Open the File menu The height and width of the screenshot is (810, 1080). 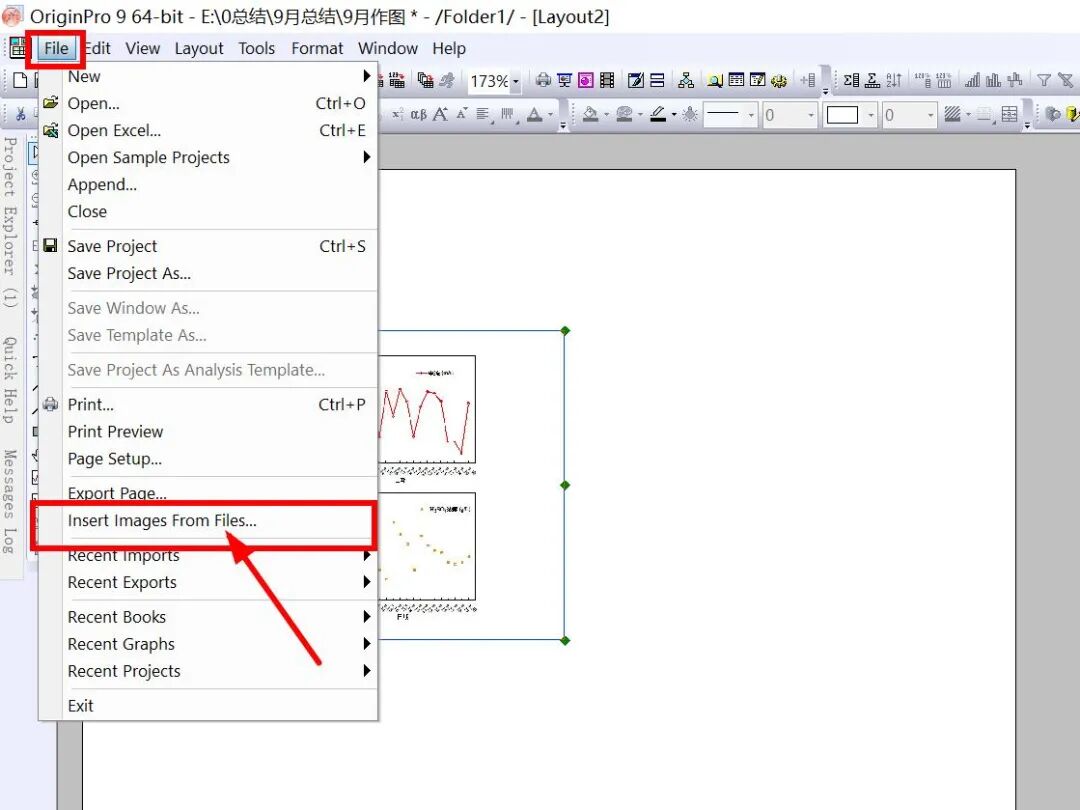[x=56, y=49]
